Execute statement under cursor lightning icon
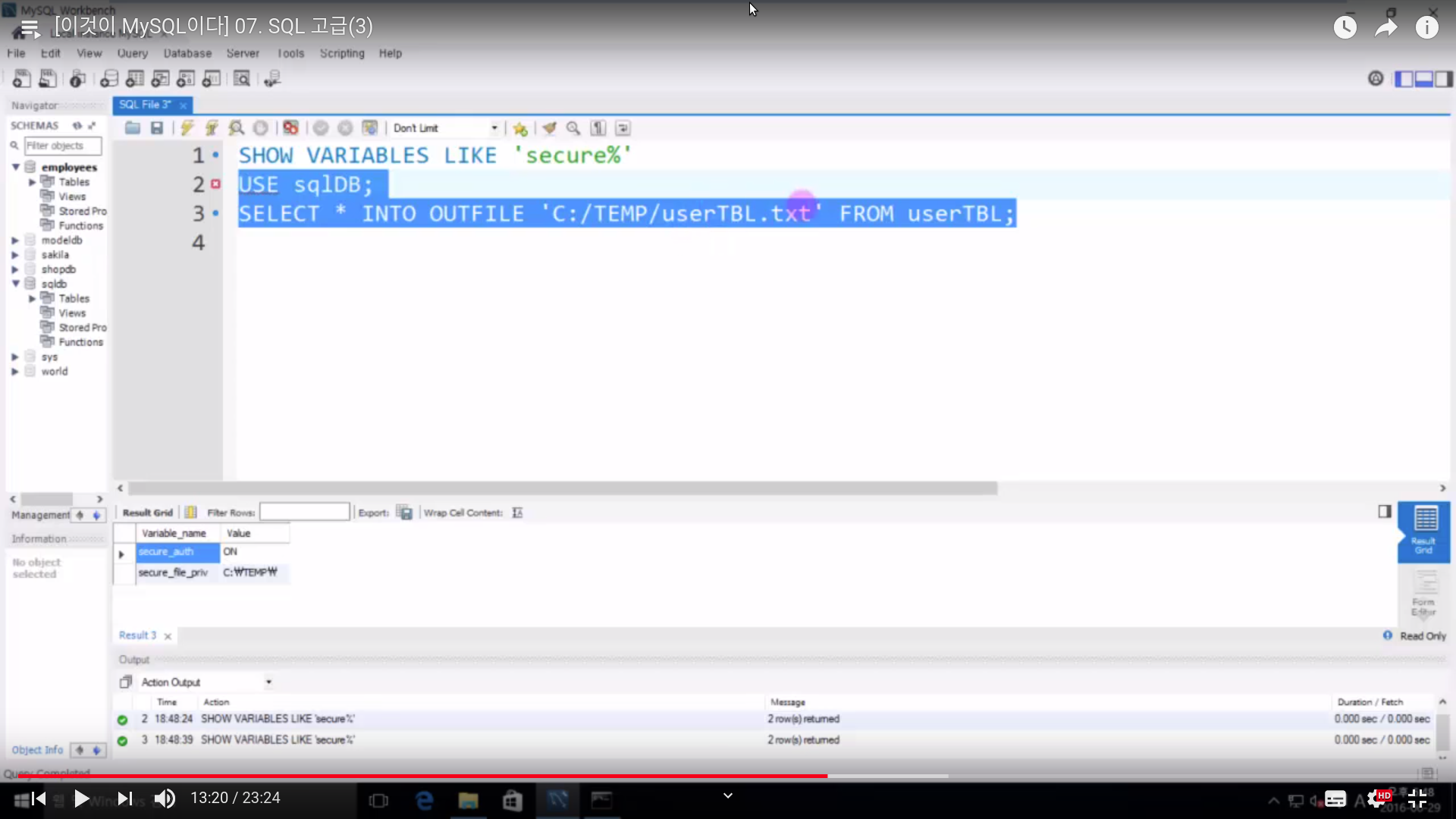Screen dimensions: 1456x819 pyautogui.click(x=212, y=128)
